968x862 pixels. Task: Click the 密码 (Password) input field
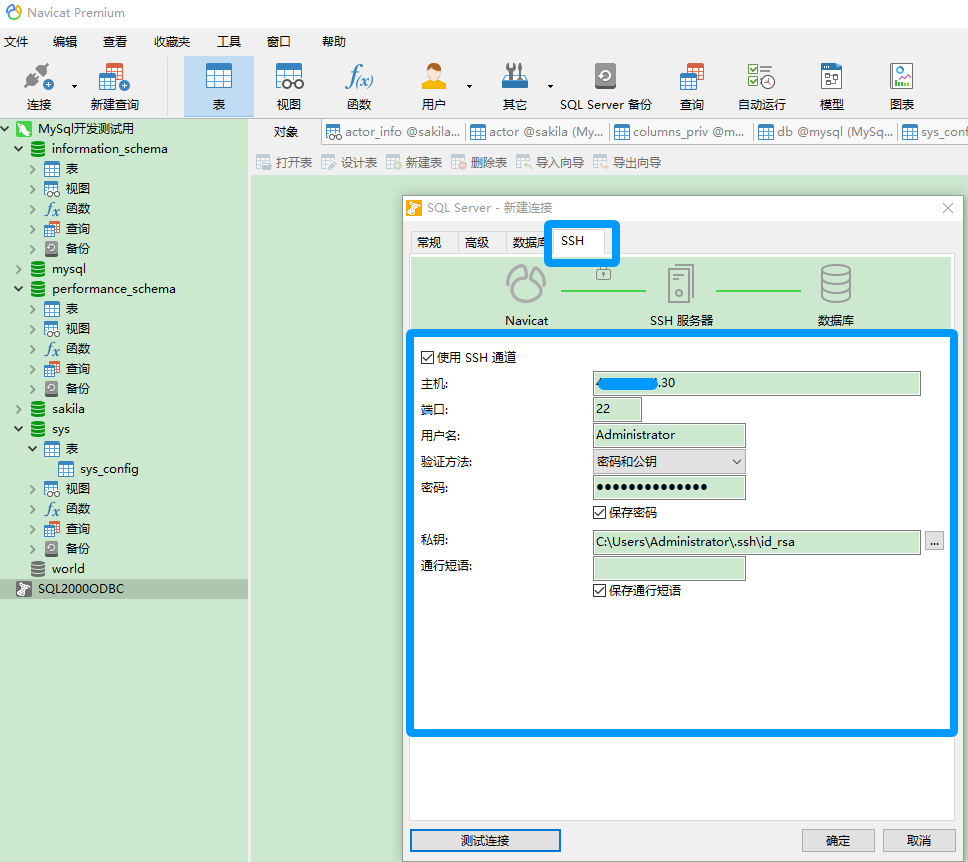(x=669, y=487)
